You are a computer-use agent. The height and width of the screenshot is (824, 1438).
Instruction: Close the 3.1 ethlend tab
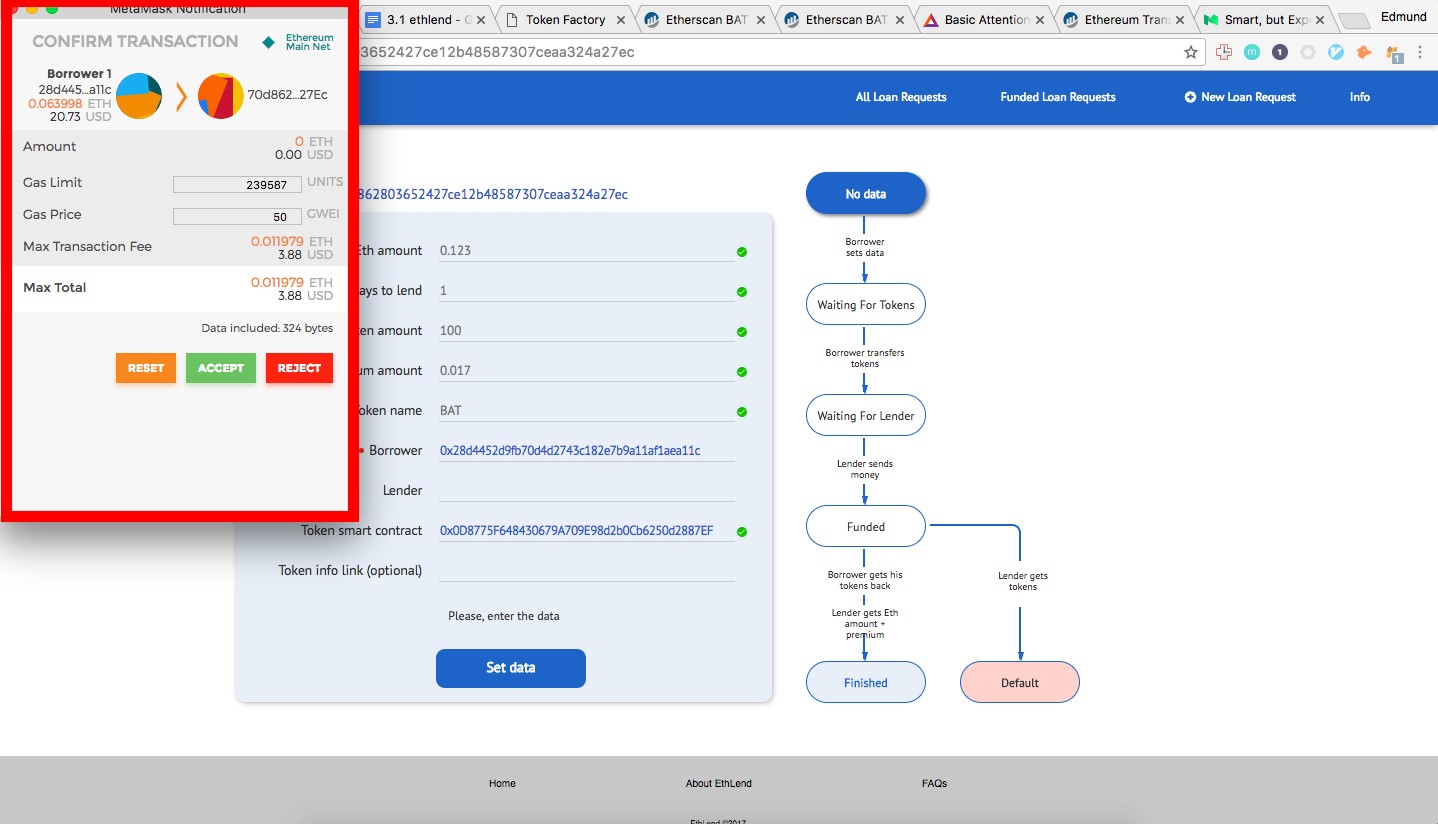click(481, 20)
